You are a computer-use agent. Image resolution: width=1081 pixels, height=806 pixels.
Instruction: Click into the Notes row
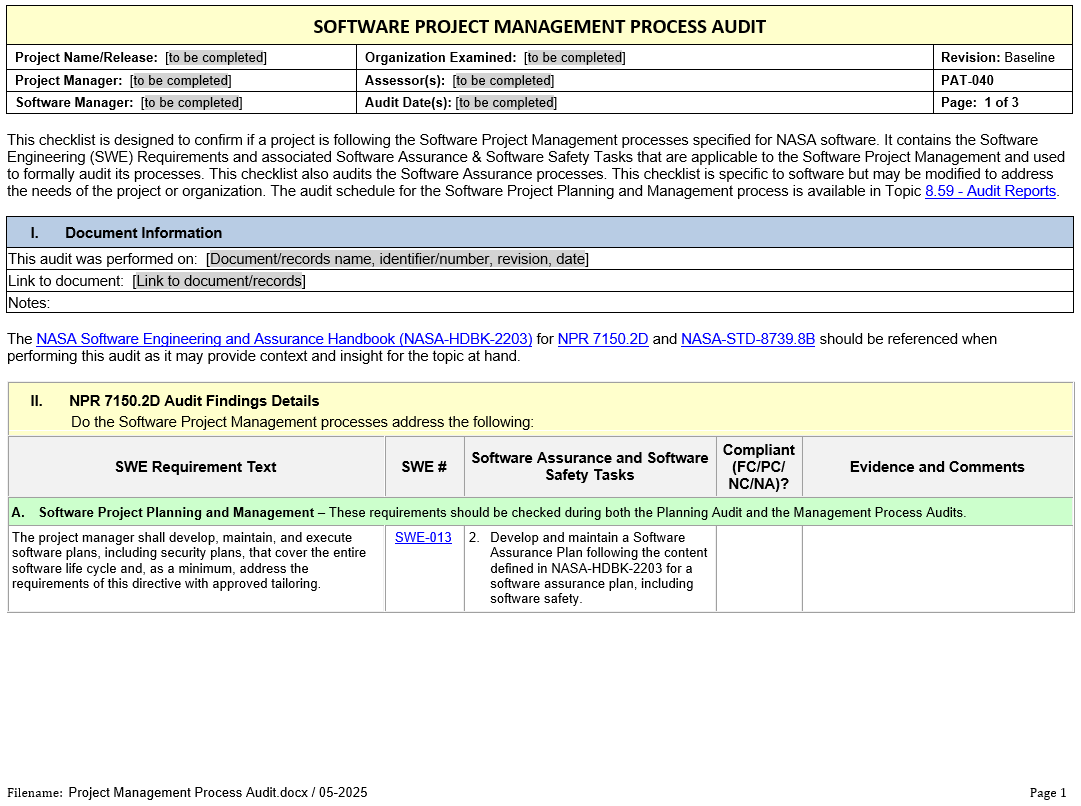pyautogui.click(x=540, y=303)
